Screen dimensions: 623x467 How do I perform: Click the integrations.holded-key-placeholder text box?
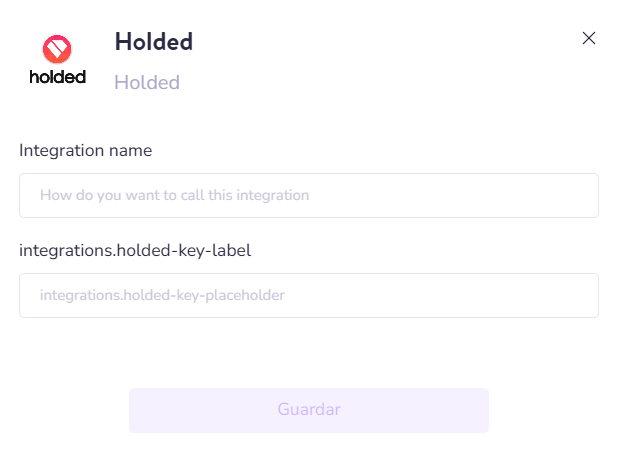click(x=162, y=296)
